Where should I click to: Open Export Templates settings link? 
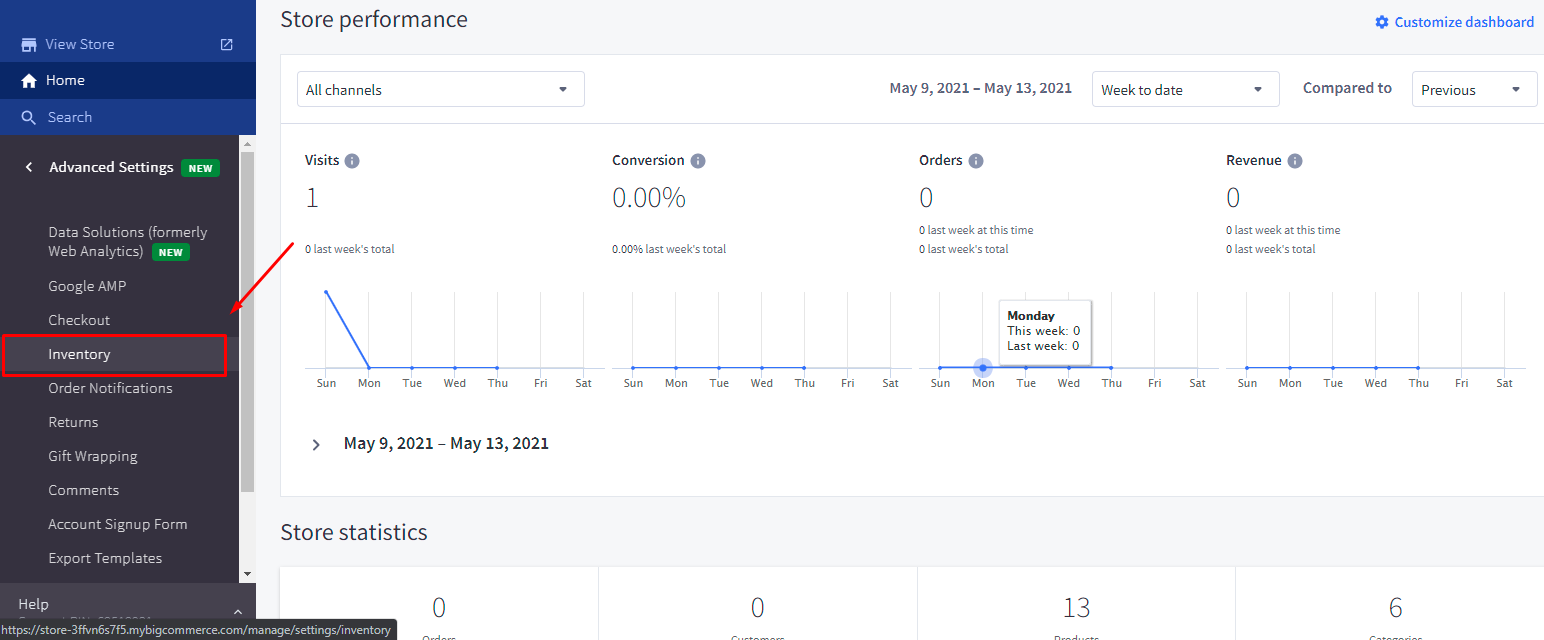[105, 558]
